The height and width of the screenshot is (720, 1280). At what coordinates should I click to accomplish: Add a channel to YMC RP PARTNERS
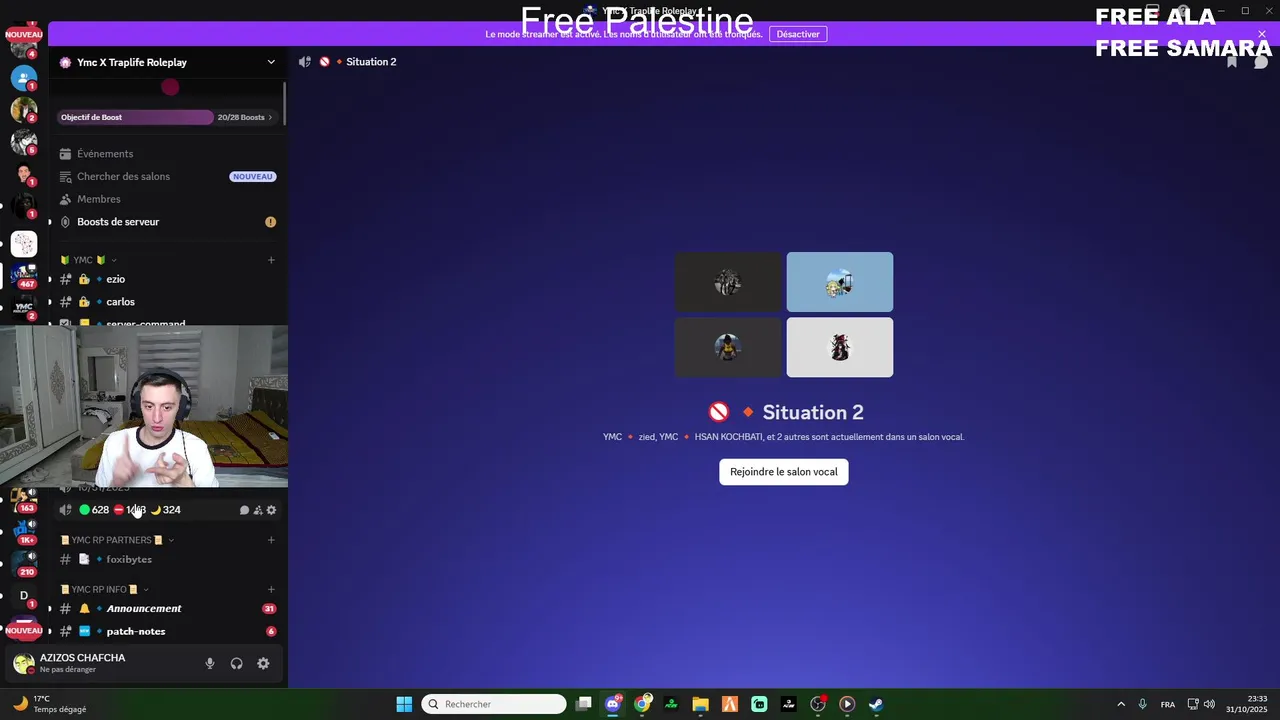tap(271, 540)
